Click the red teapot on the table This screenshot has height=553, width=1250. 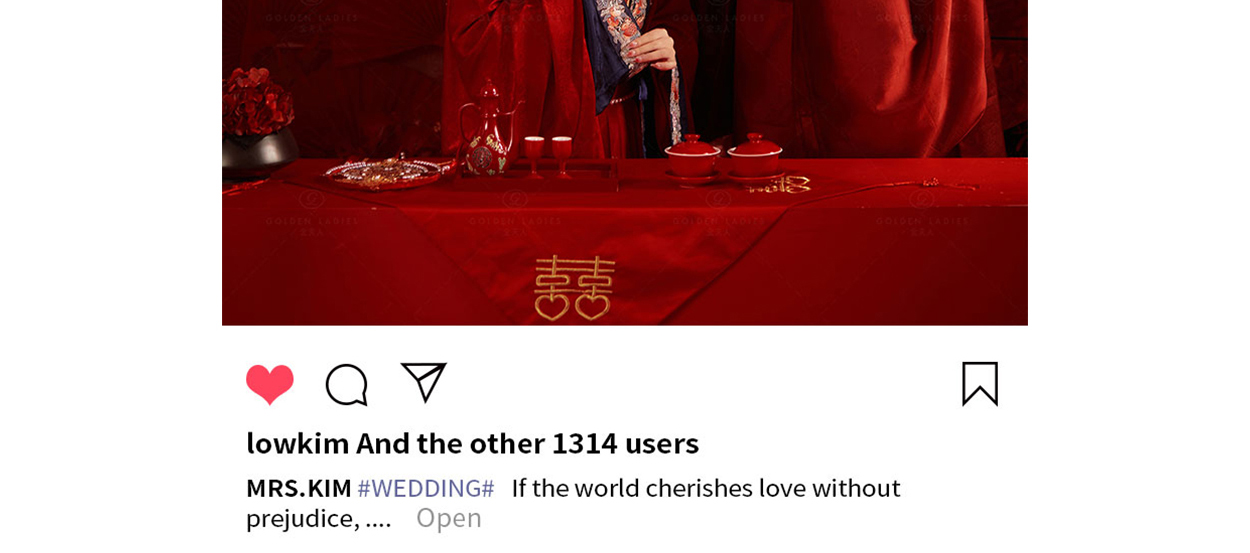pyautogui.click(x=486, y=130)
